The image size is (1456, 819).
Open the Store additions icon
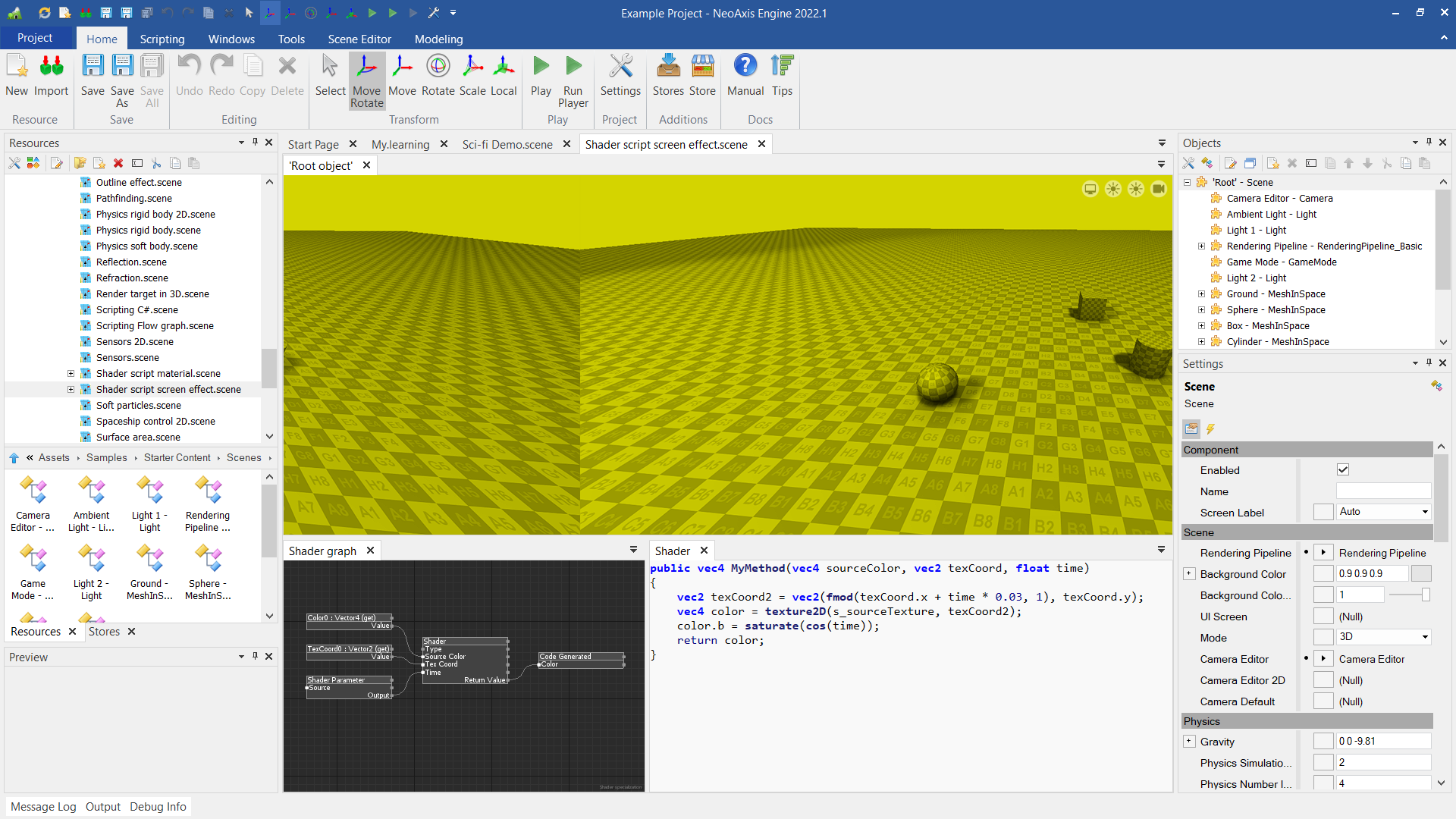702,76
